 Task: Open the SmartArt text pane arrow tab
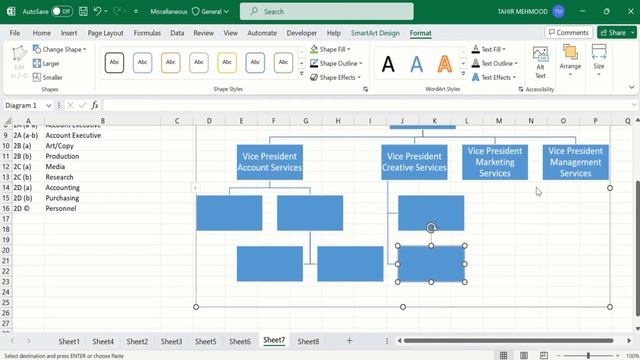[195, 188]
